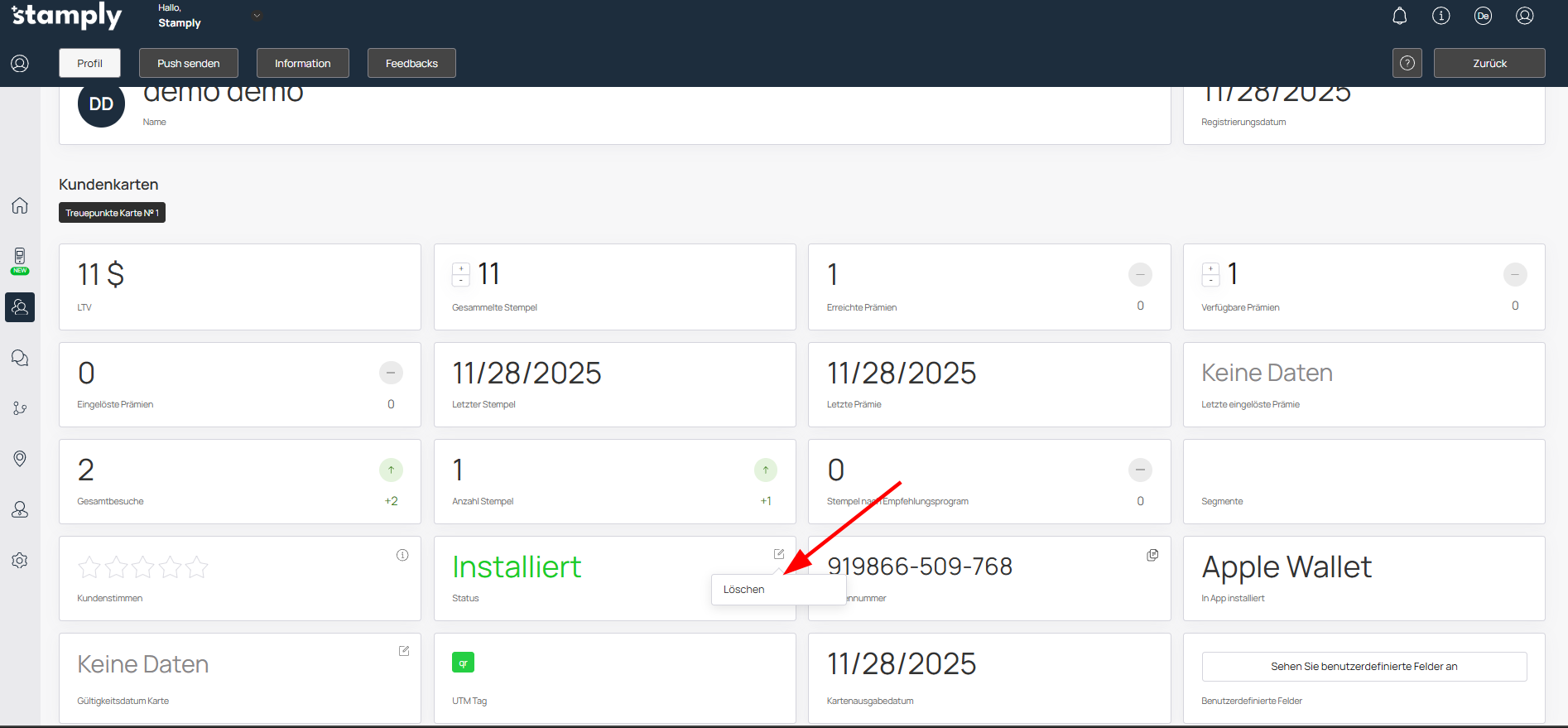The image size is (1568, 728).
Task: Expand the Stamply account dropdown chevron
Action: pyautogui.click(x=257, y=16)
